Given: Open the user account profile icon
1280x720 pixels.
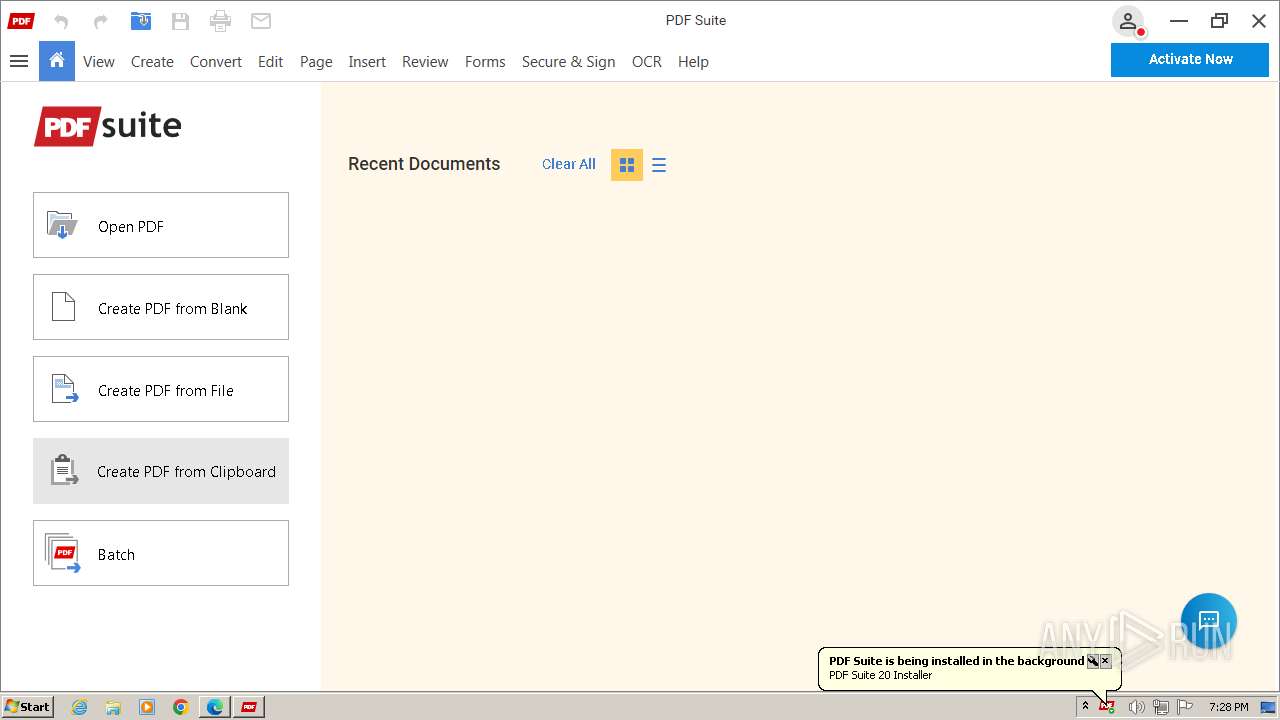Looking at the screenshot, I should (1128, 21).
